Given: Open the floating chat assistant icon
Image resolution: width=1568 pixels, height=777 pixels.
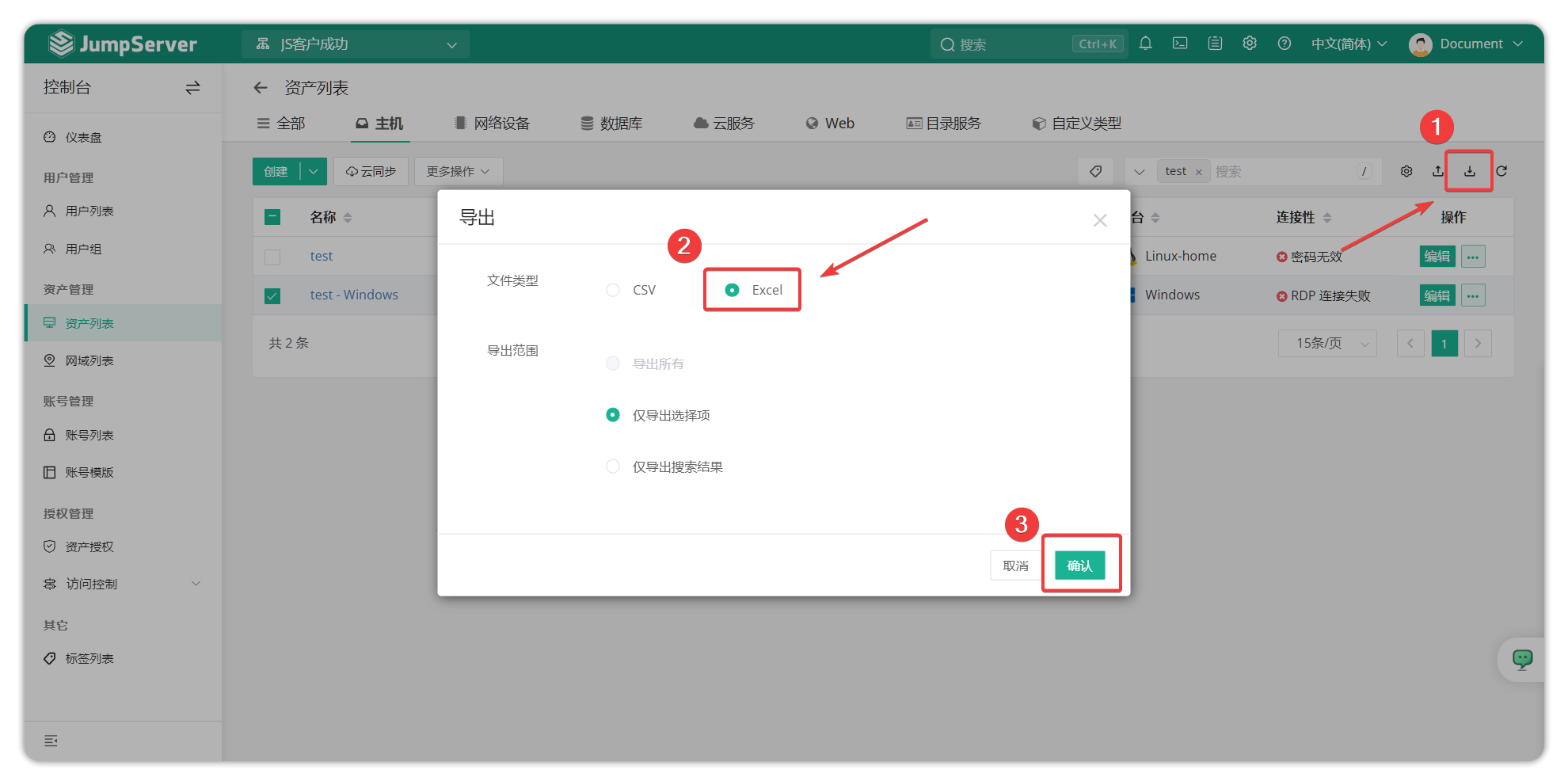Looking at the screenshot, I should click(1522, 659).
